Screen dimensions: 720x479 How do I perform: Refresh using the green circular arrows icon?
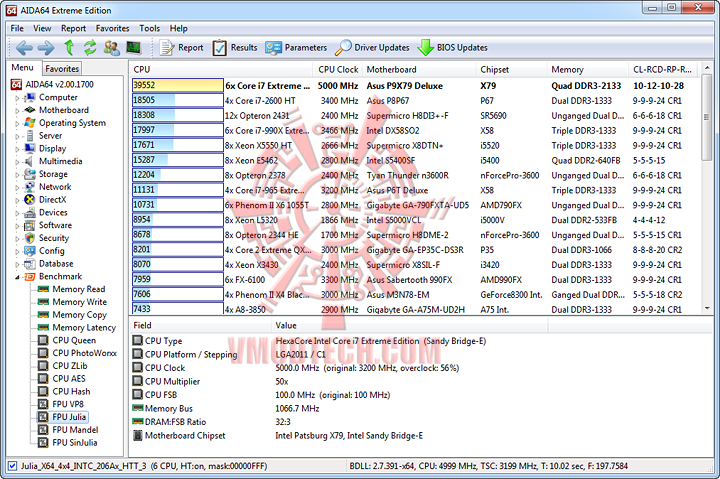pos(90,47)
